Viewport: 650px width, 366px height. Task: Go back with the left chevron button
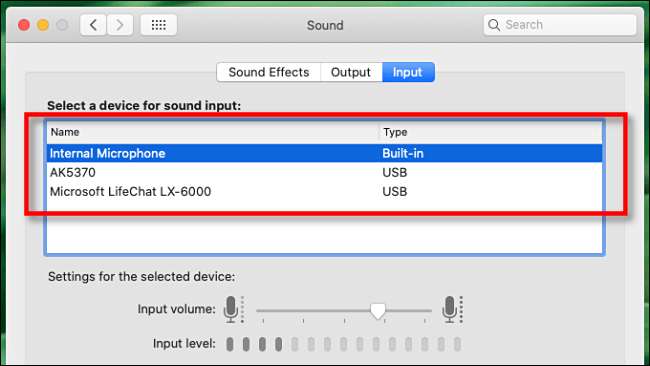(x=93, y=25)
